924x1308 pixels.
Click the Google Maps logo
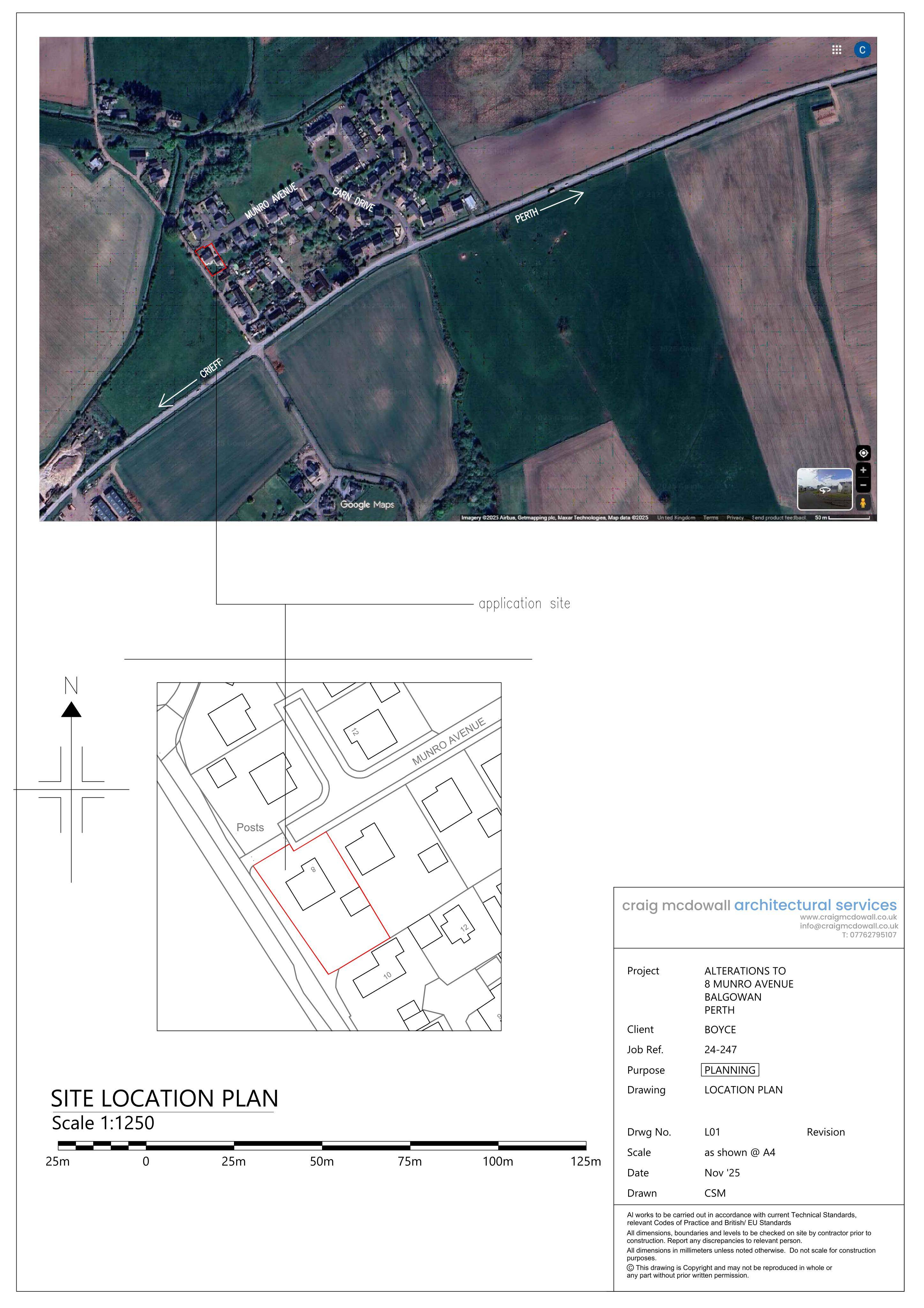pyautogui.click(x=367, y=504)
